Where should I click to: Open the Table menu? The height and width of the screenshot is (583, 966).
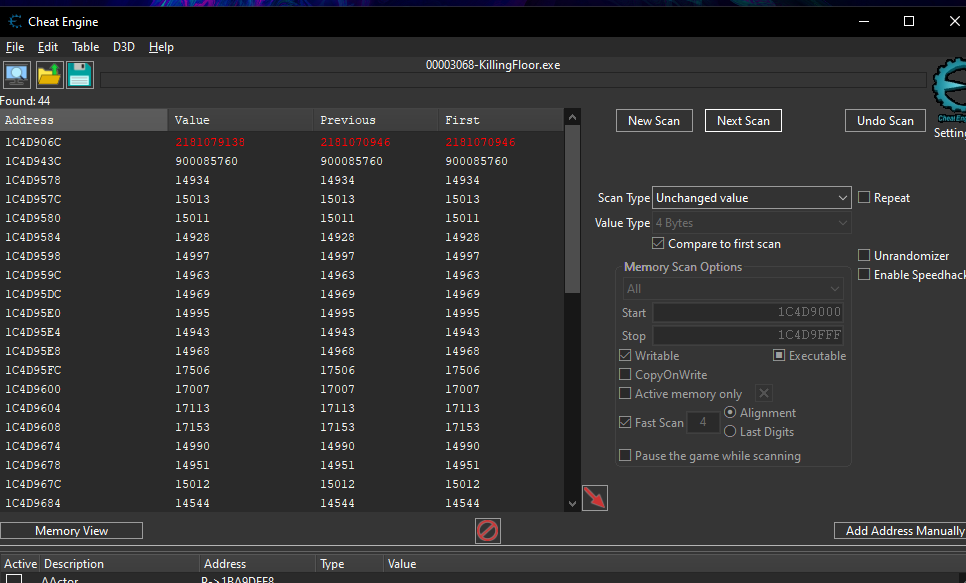[85, 47]
